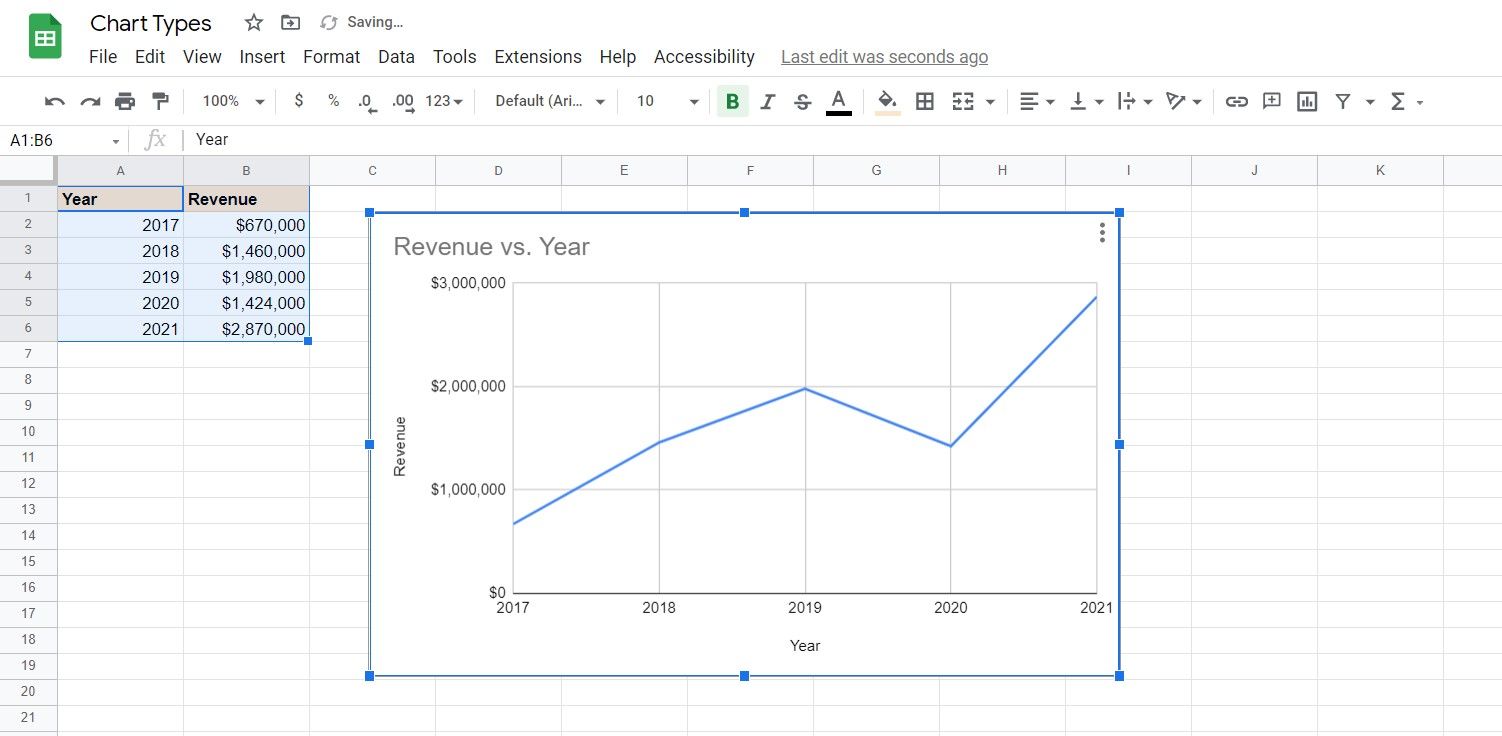Select the paint format roller
The height and width of the screenshot is (736, 1502).
[x=160, y=101]
